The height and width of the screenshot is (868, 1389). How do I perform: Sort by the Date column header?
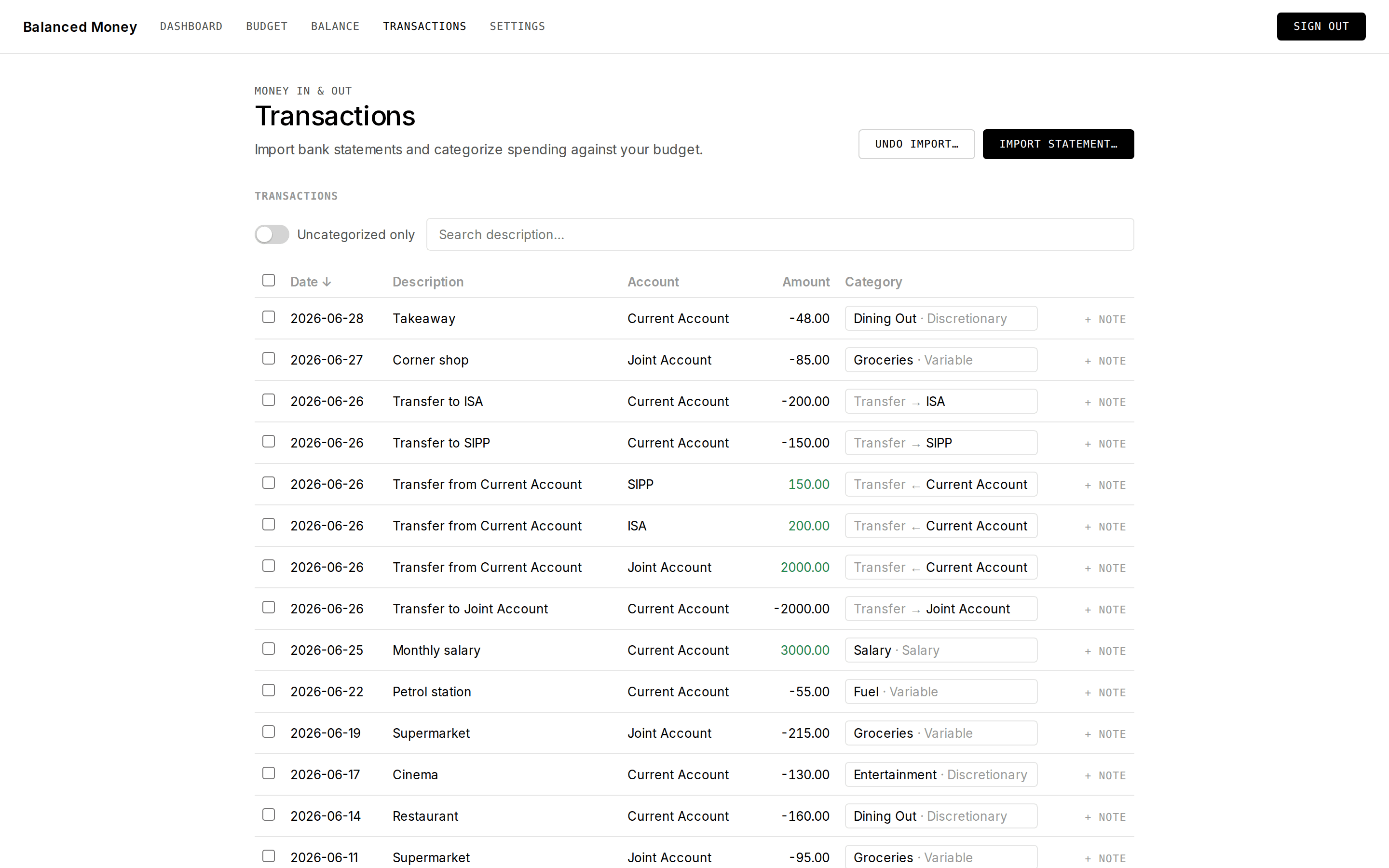point(311,282)
